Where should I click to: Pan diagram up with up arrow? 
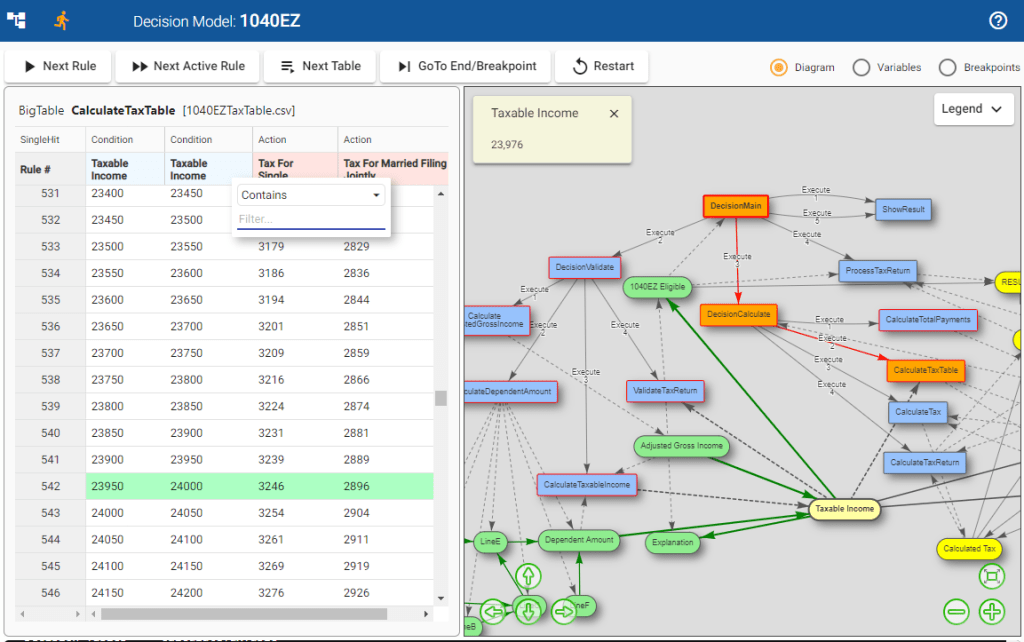[x=527, y=576]
